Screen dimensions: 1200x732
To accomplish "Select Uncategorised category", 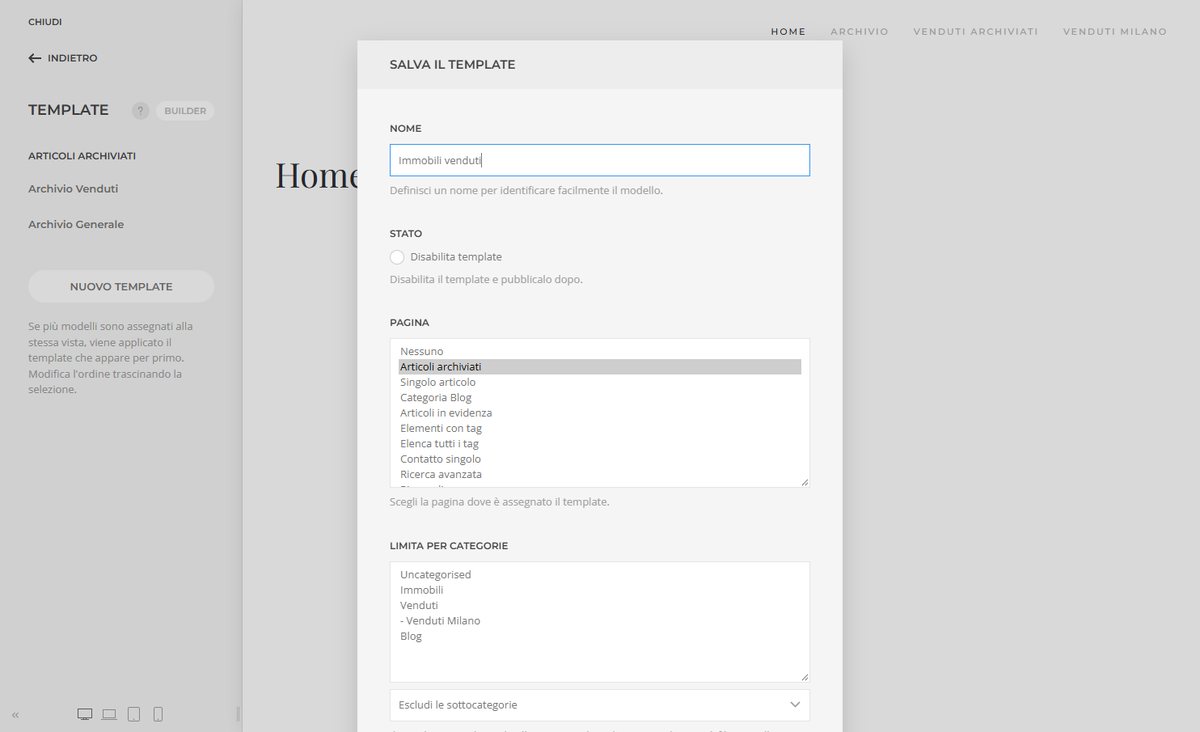I will click(x=600, y=575).
